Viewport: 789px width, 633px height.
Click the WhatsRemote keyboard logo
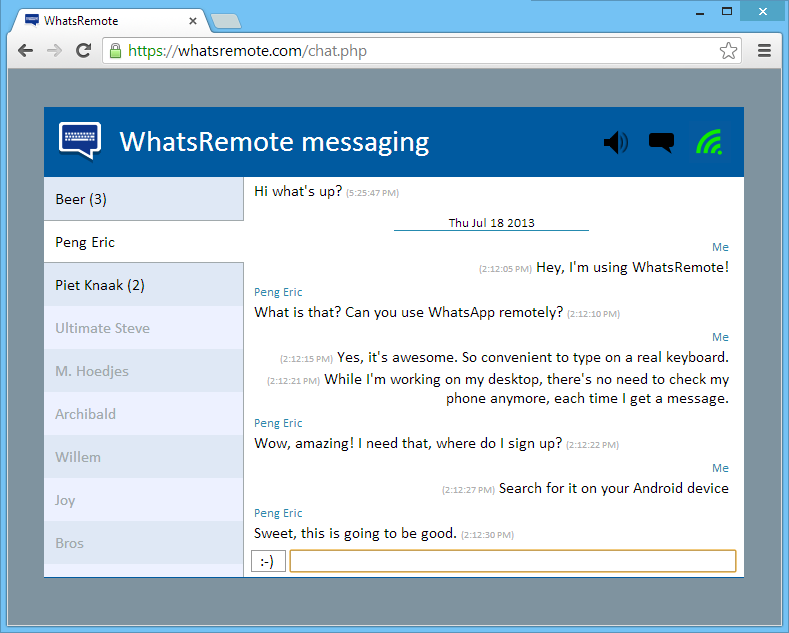[x=80, y=141]
